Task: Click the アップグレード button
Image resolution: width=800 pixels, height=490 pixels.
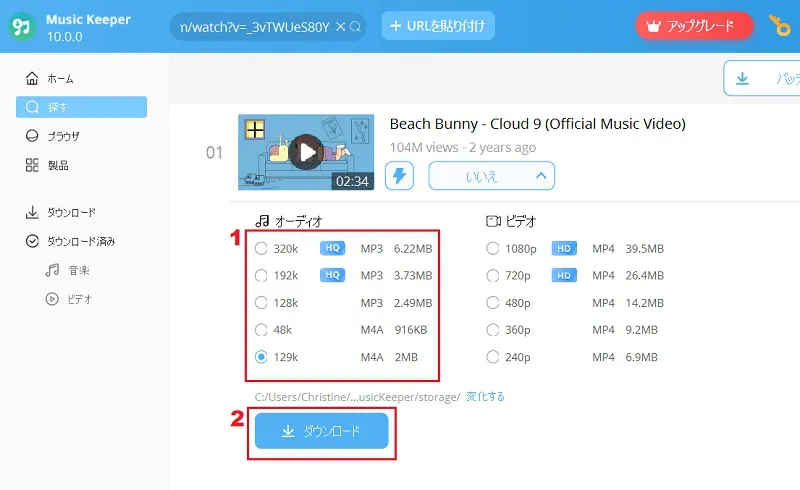Action: pos(694,26)
